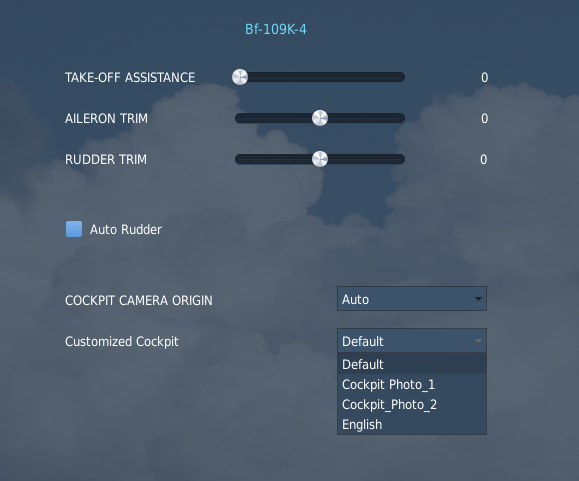This screenshot has height=481, width=579.
Task: Click the Aileron Trim slider knob
Action: [x=320, y=118]
